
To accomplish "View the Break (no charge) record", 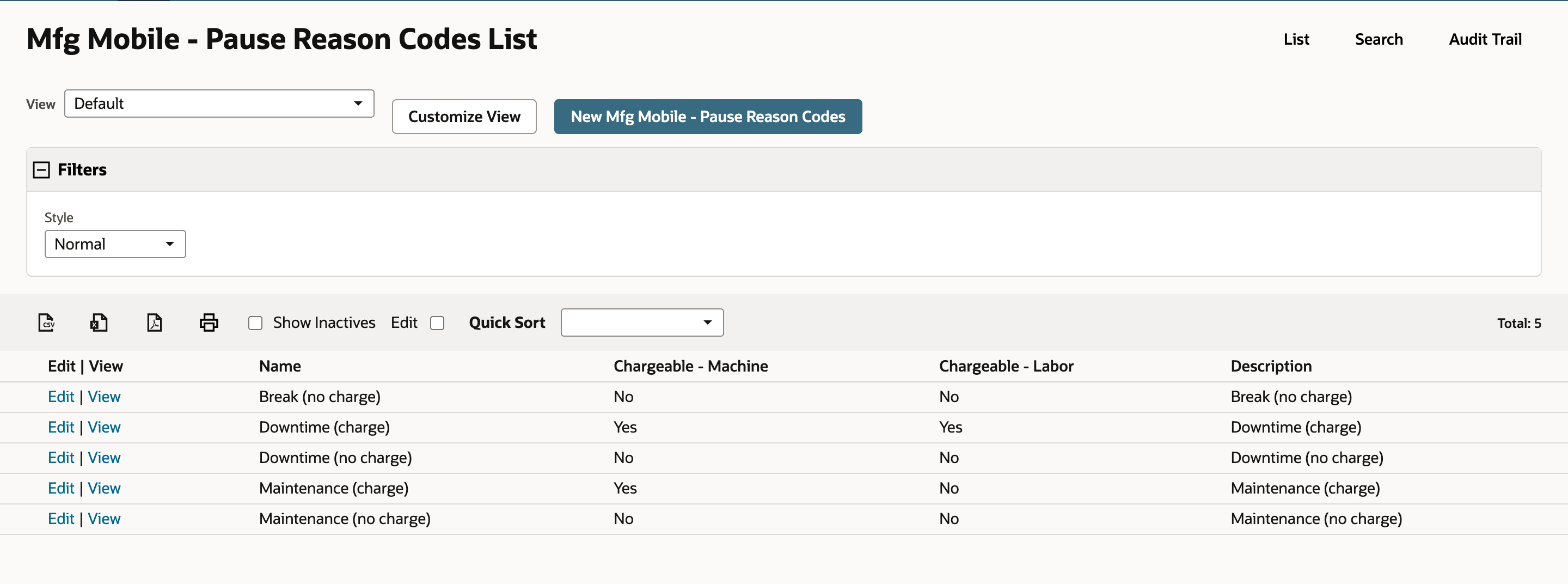I will pos(104,397).
